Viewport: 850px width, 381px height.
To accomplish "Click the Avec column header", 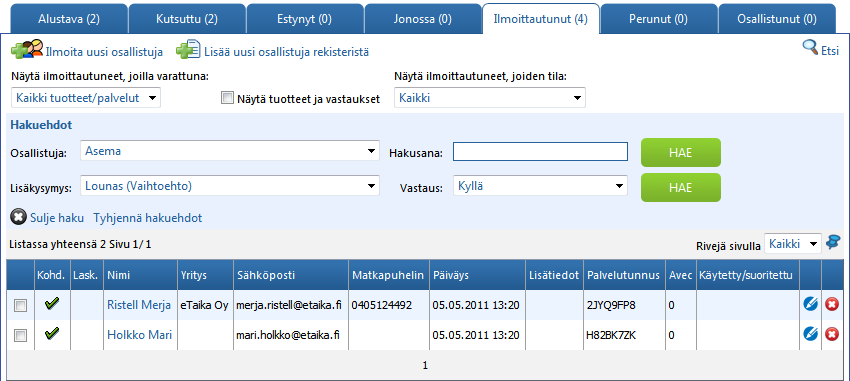I will point(680,275).
